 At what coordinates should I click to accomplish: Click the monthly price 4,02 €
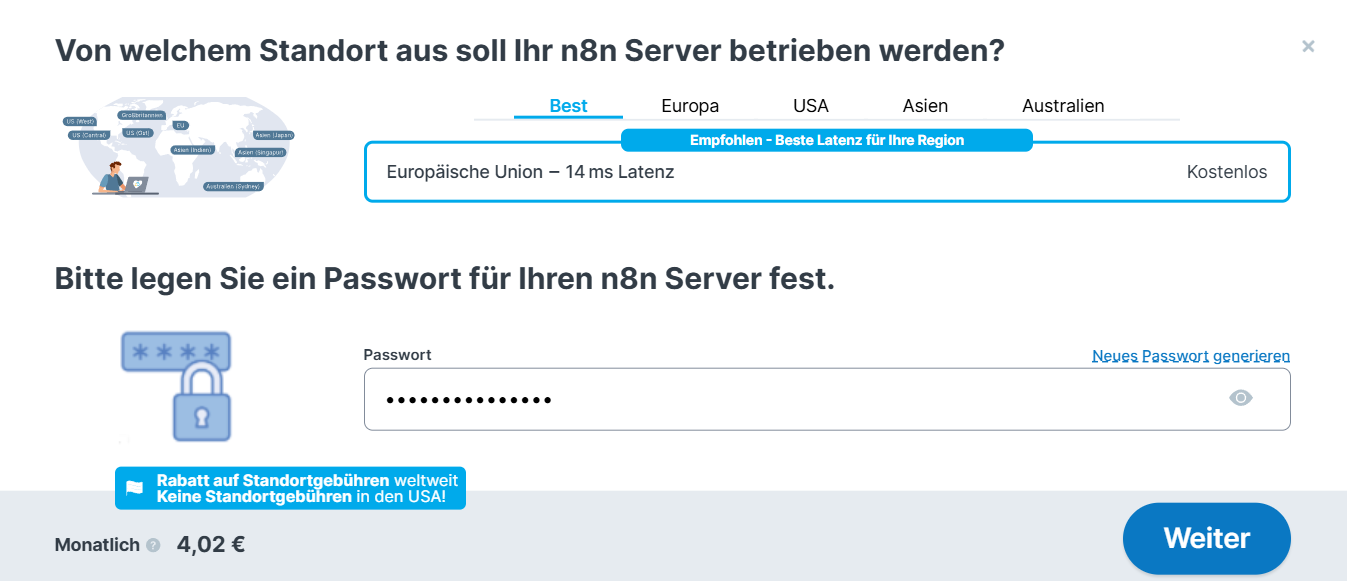[211, 545]
